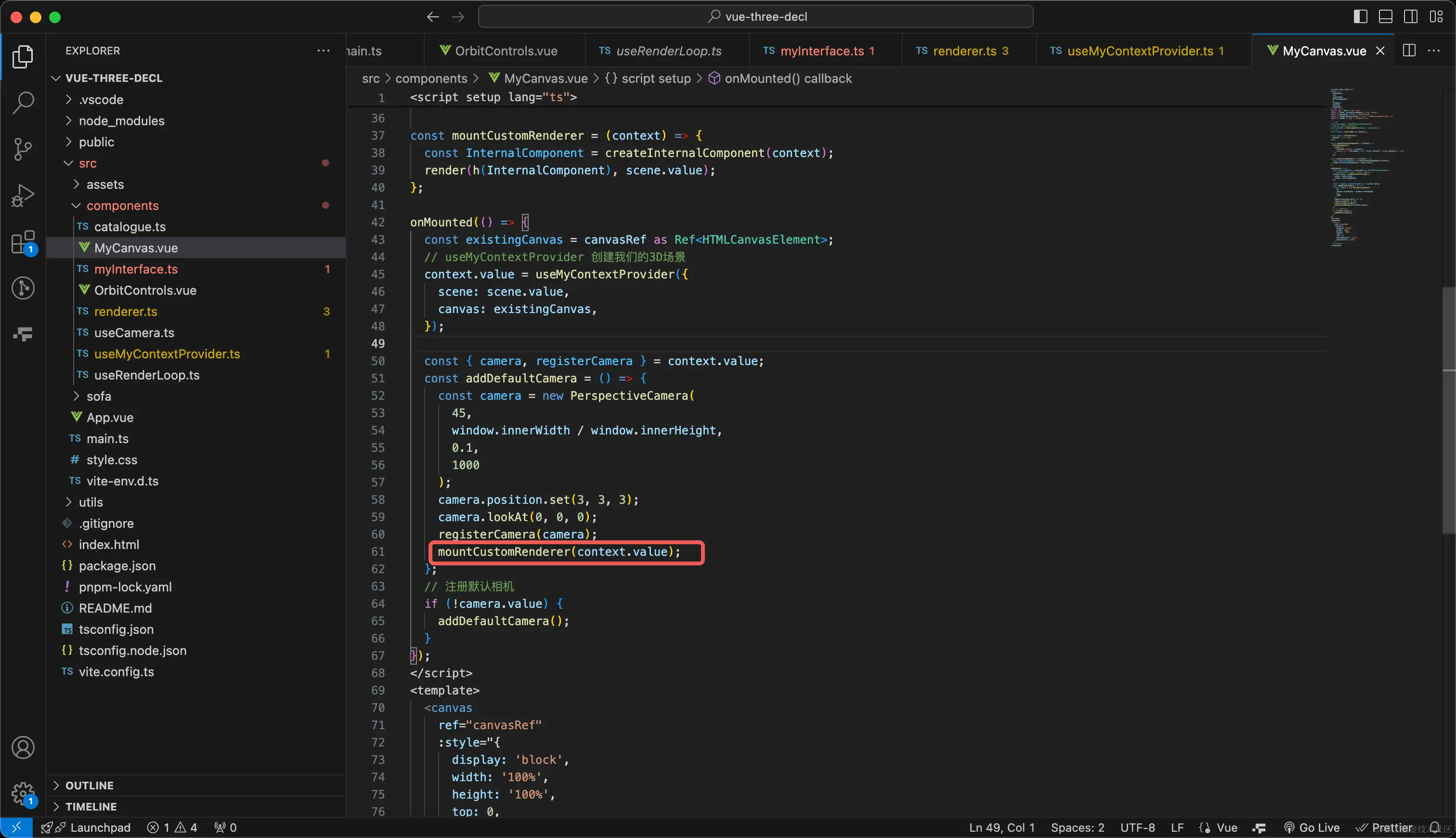This screenshot has width=1456, height=838.
Task: Open the Prettier status bar item
Action: click(x=1385, y=827)
